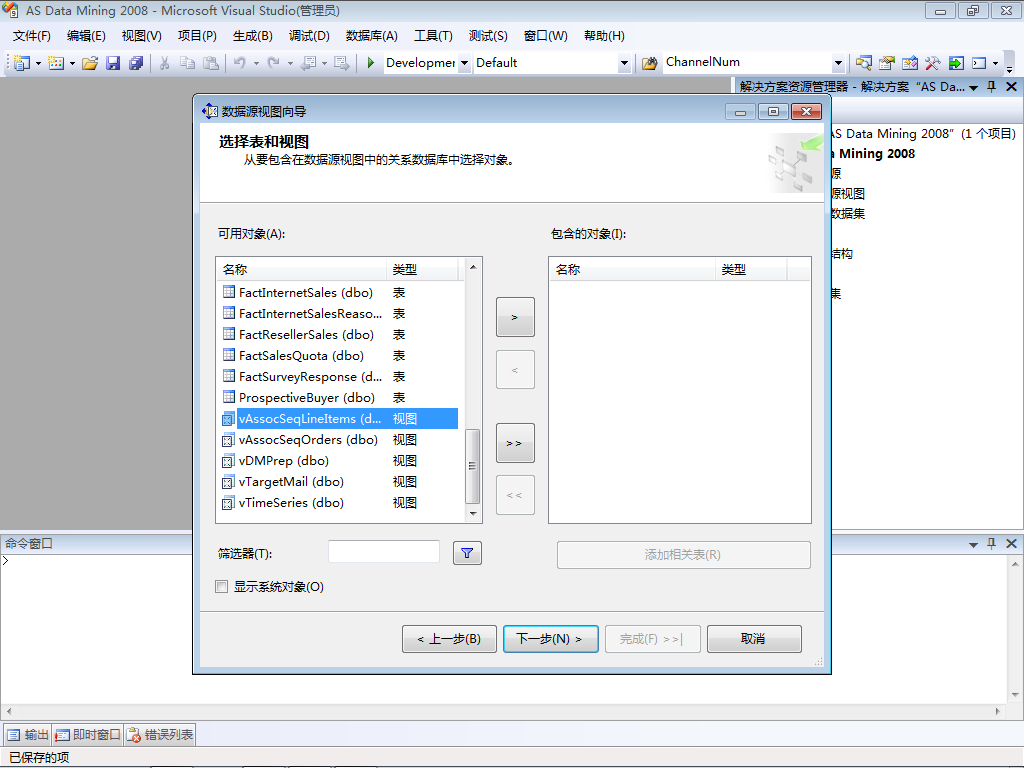
Task: Select FactResellerSales (dbo) table row
Action: pyautogui.click(x=338, y=334)
